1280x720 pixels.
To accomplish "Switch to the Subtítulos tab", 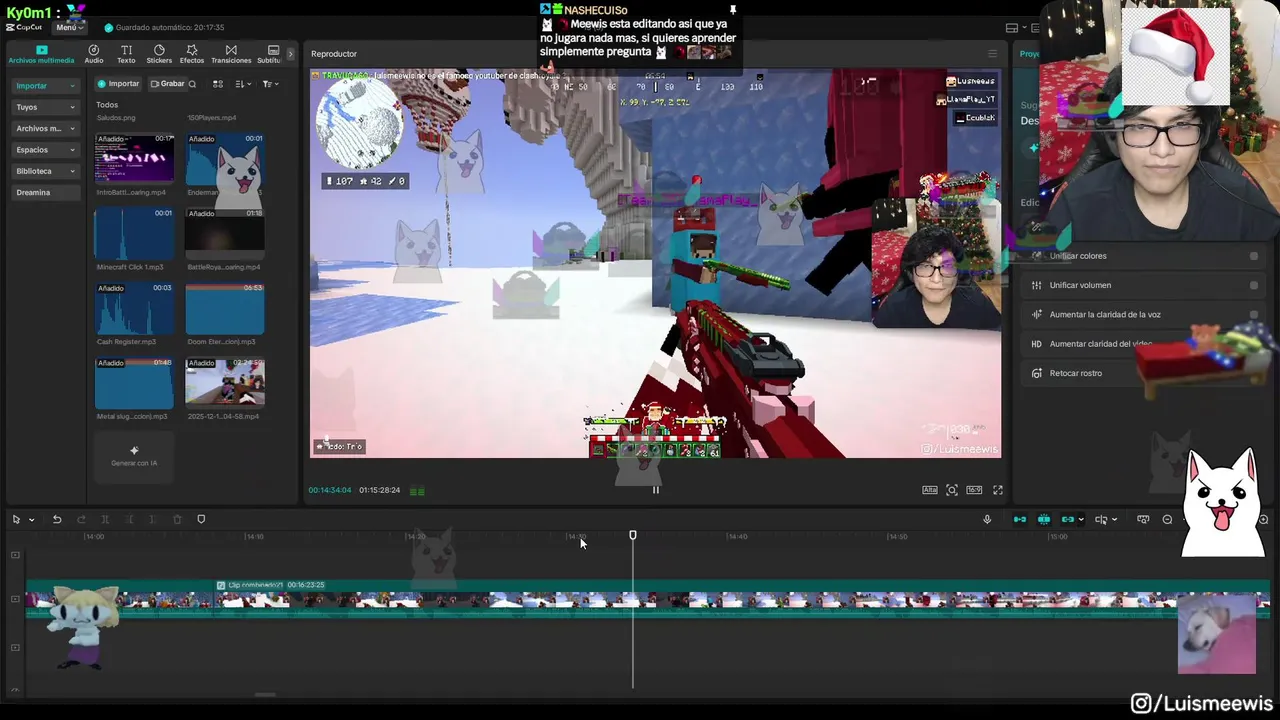I will (270, 54).
